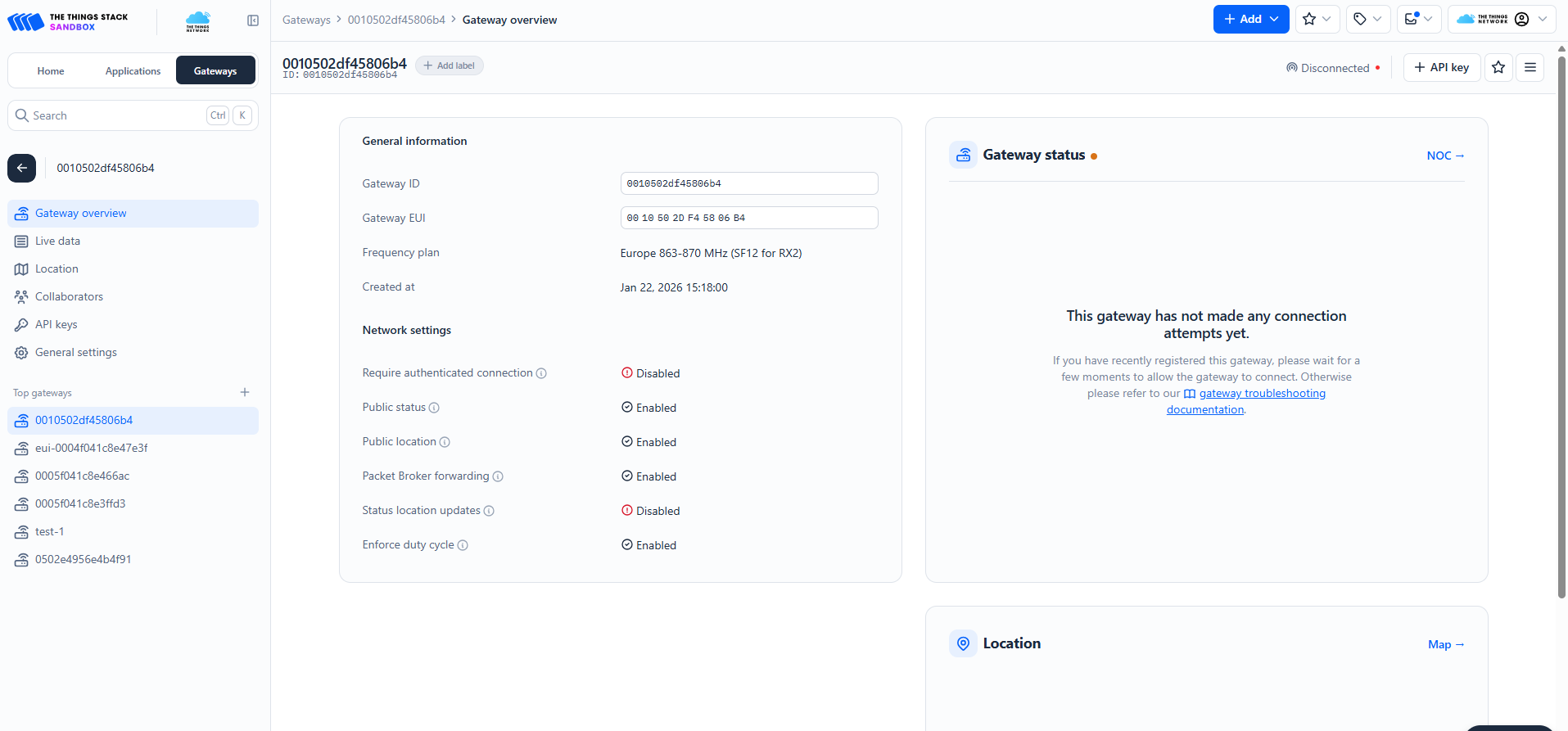Click info icon beside Packet Broker forwarding
The height and width of the screenshot is (731, 1568).
tap(498, 476)
